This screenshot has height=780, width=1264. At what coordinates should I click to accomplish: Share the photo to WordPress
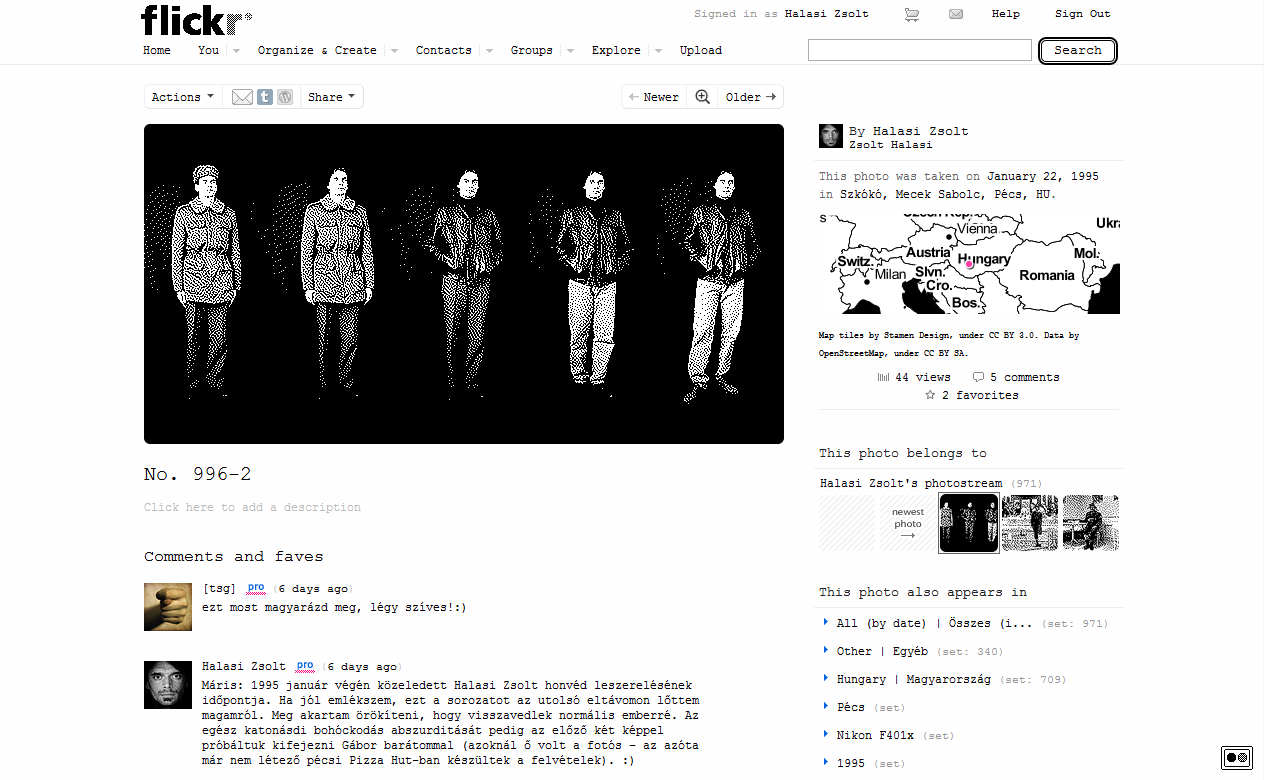(285, 96)
